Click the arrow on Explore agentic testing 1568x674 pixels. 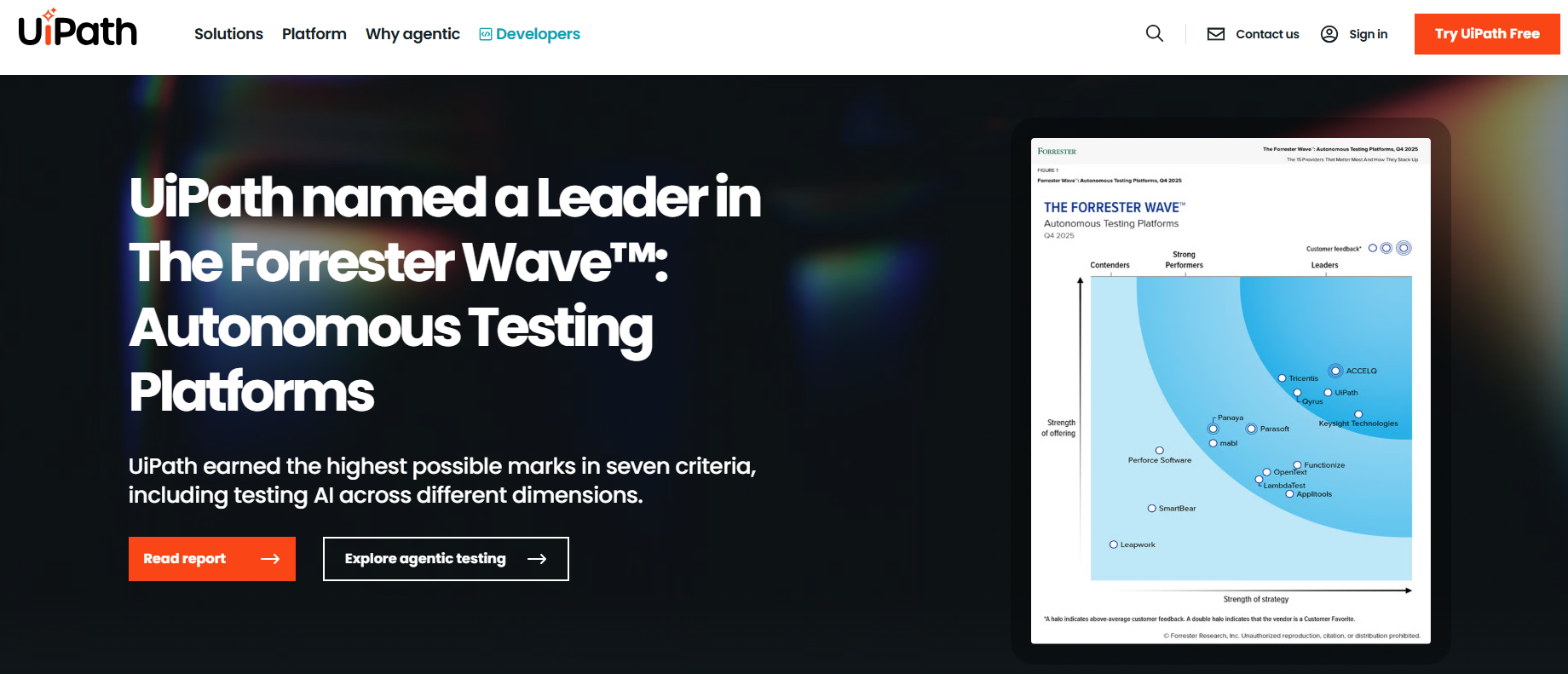[x=537, y=559]
